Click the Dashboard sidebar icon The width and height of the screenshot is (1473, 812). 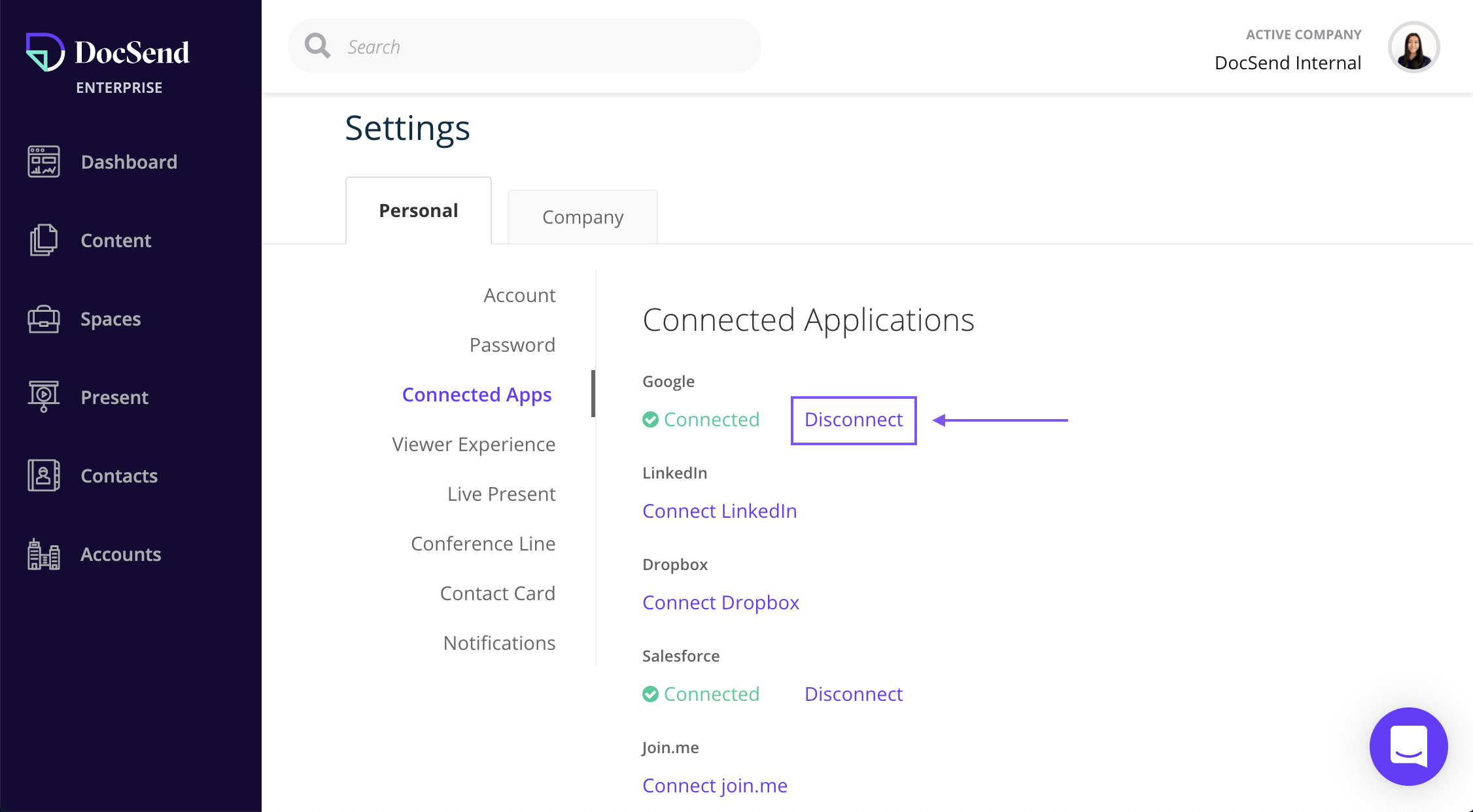tap(44, 161)
